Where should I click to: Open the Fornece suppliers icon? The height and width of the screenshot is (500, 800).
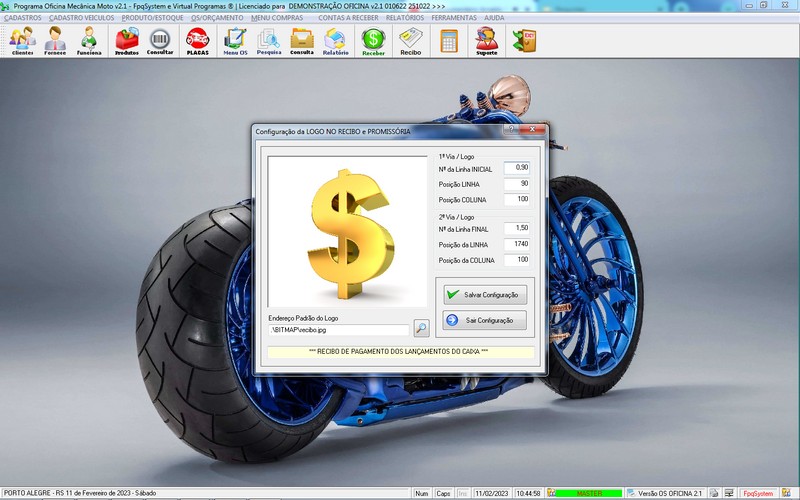pos(55,41)
